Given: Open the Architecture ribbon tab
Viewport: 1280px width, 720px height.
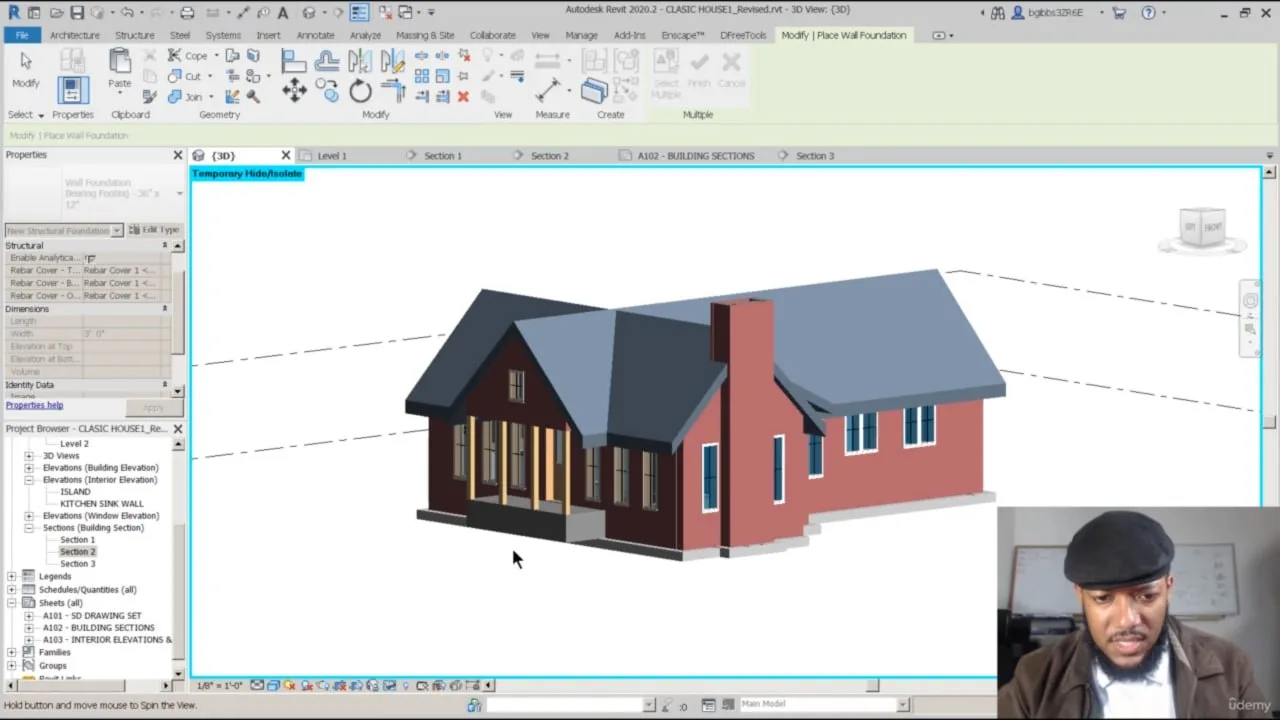Looking at the screenshot, I should (x=75, y=35).
